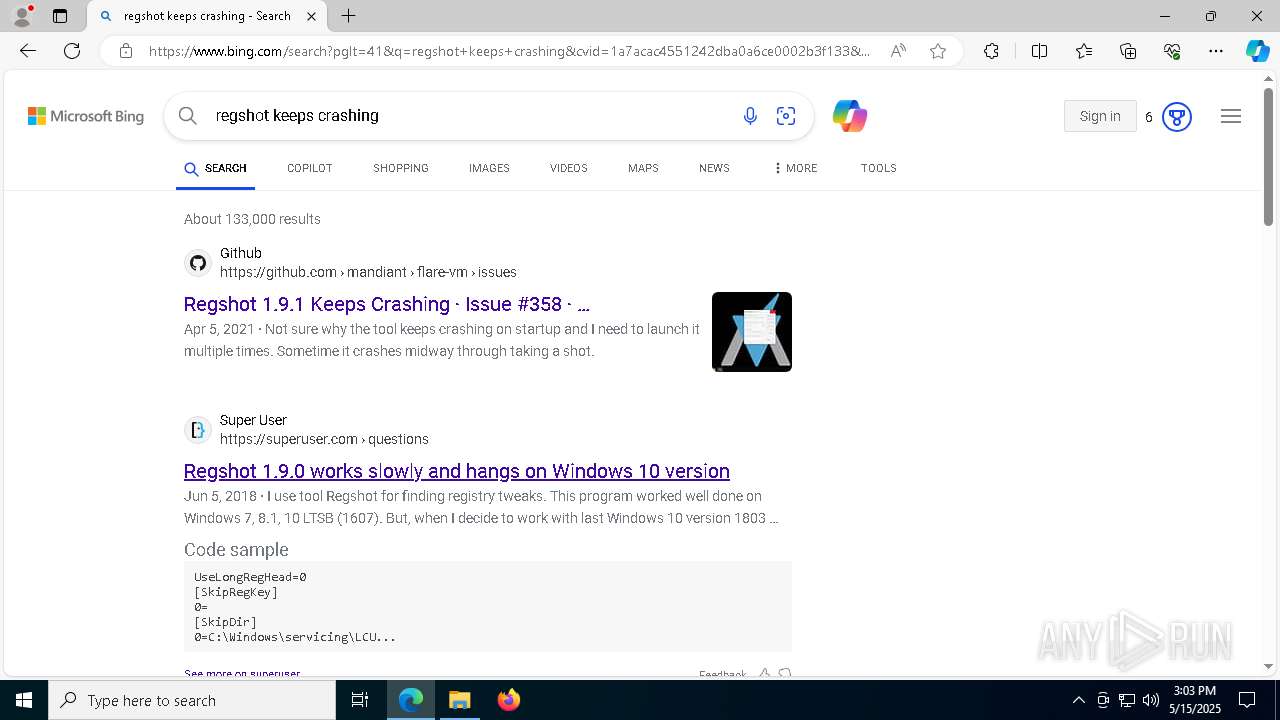This screenshot has width=1280, height=720.
Task: Click the Code sample text block
Action: [x=488, y=607]
